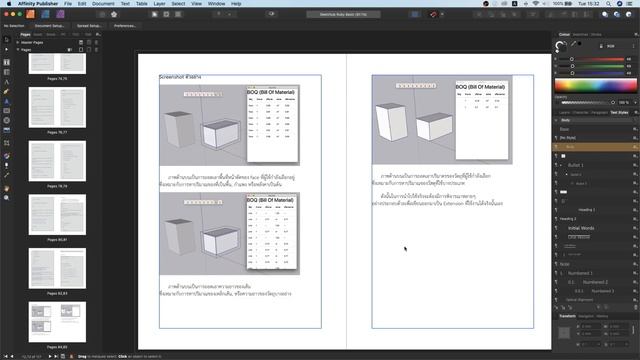Select the Node tool below the Move tool
Image resolution: width=640 pixels, height=360 pixels.
(x=6, y=49)
